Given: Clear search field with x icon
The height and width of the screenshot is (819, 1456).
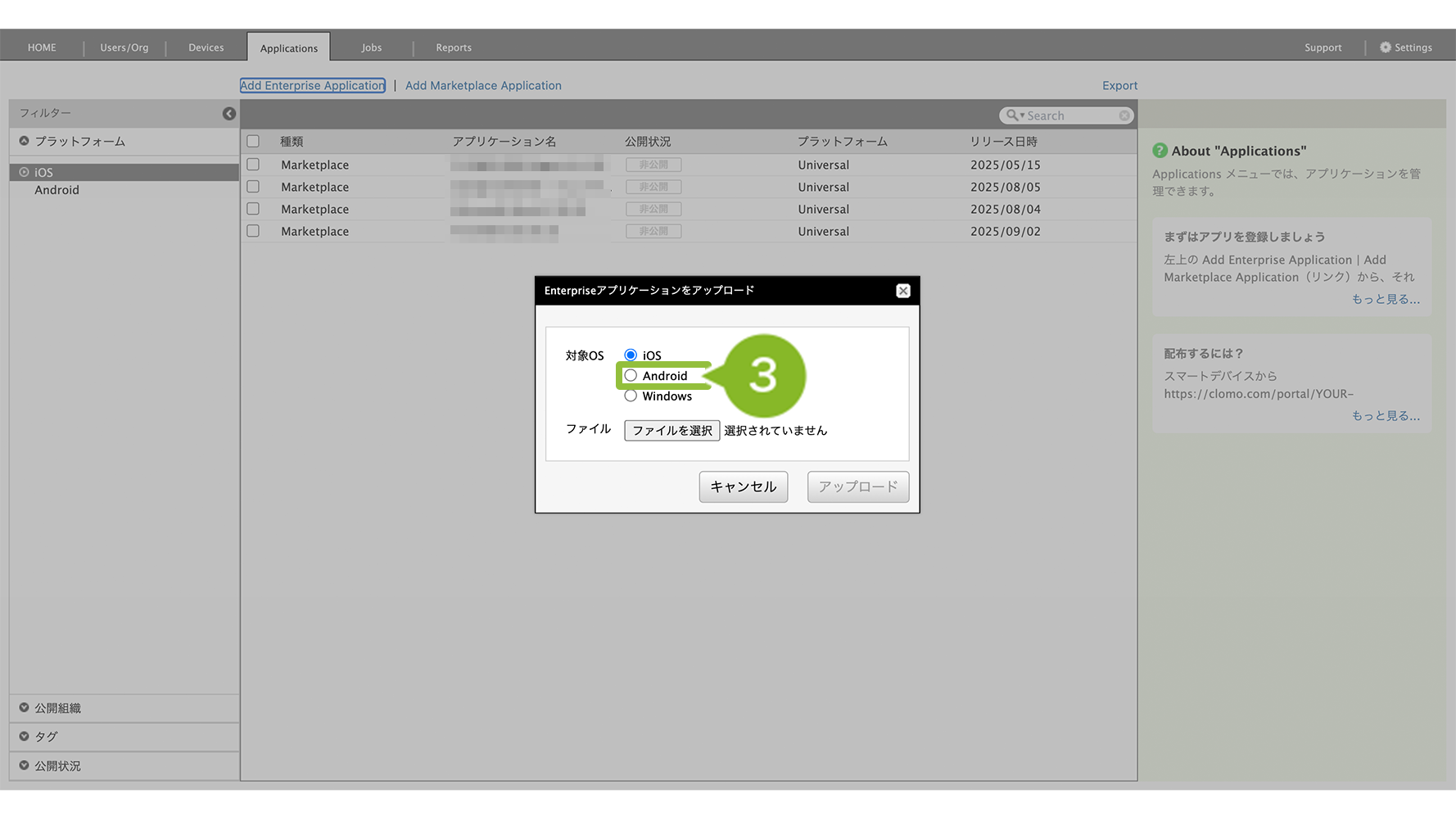Looking at the screenshot, I should click(x=1124, y=115).
